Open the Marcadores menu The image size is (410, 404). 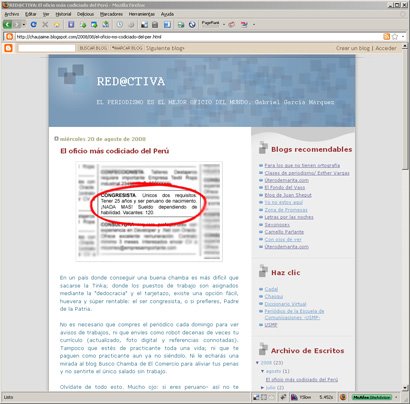tap(111, 14)
